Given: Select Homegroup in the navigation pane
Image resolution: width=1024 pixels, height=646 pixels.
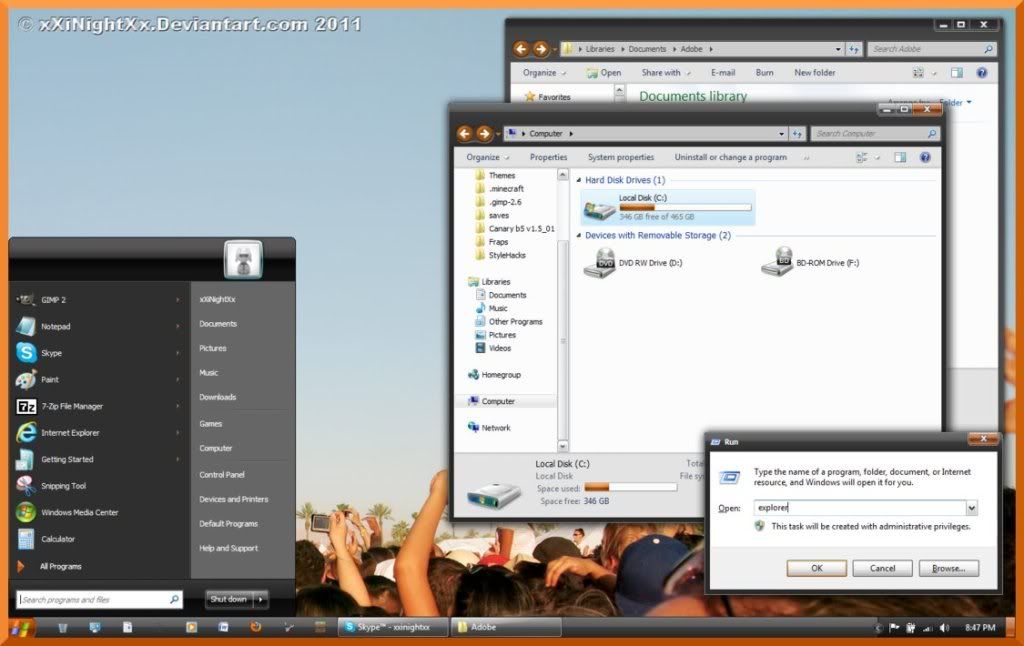Looking at the screenshot, I should pos(494,375).
